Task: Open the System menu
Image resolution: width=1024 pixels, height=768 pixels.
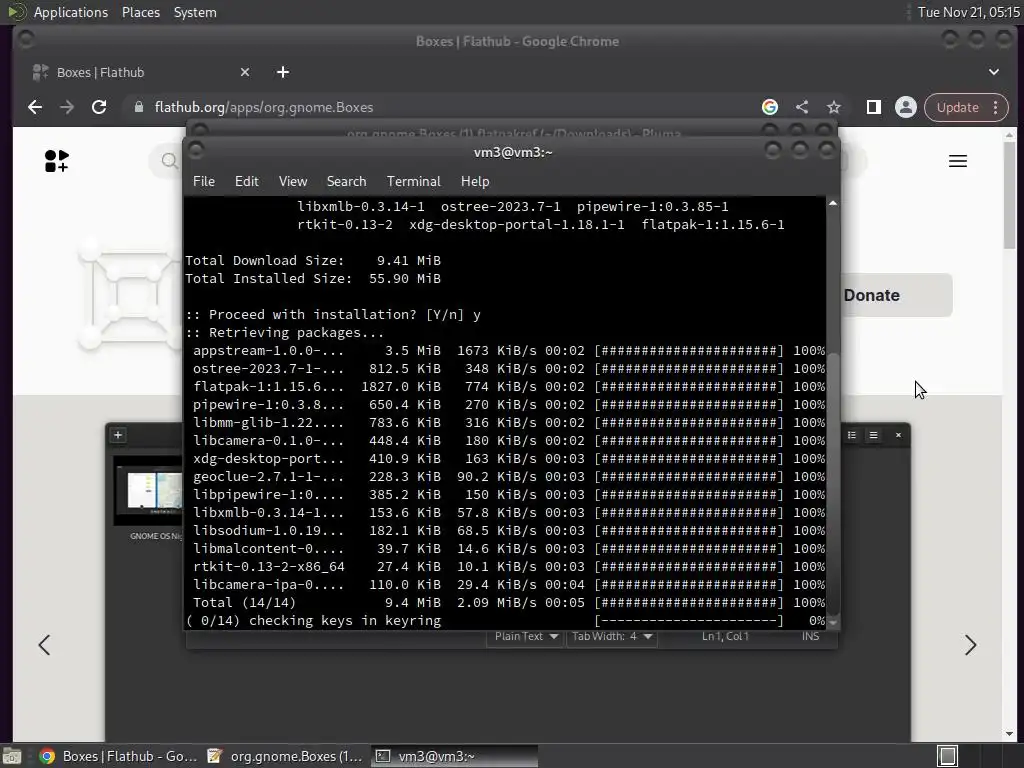Action: click(x=195, y=12)
